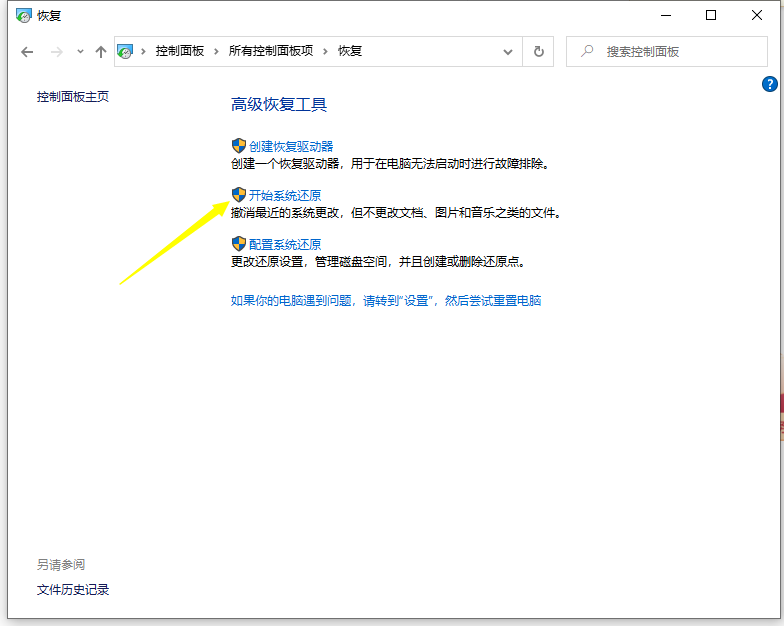Open help via the blue question mark

coord(770,85)
